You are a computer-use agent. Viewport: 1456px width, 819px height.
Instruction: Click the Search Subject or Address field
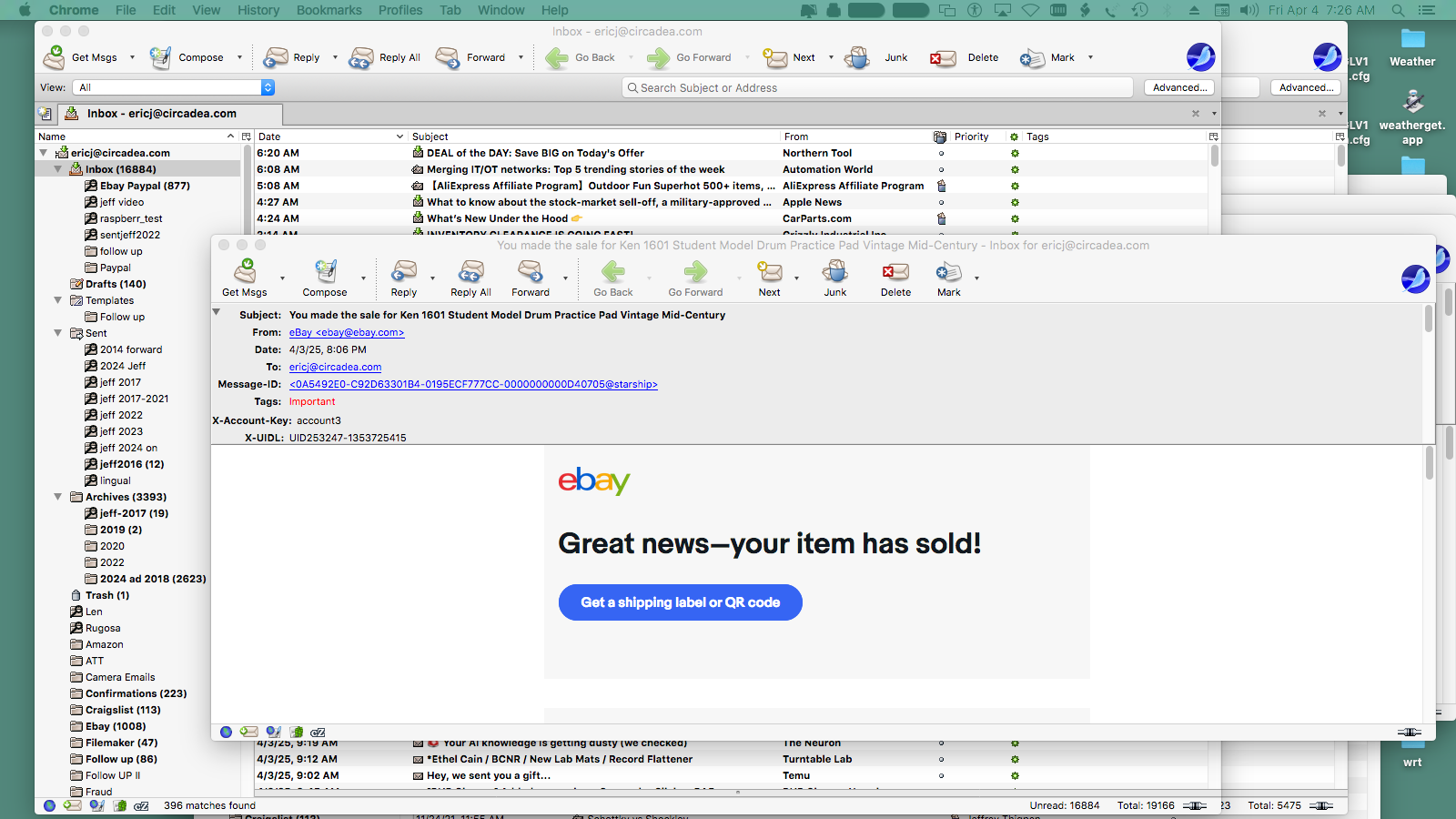pos(877,88)
